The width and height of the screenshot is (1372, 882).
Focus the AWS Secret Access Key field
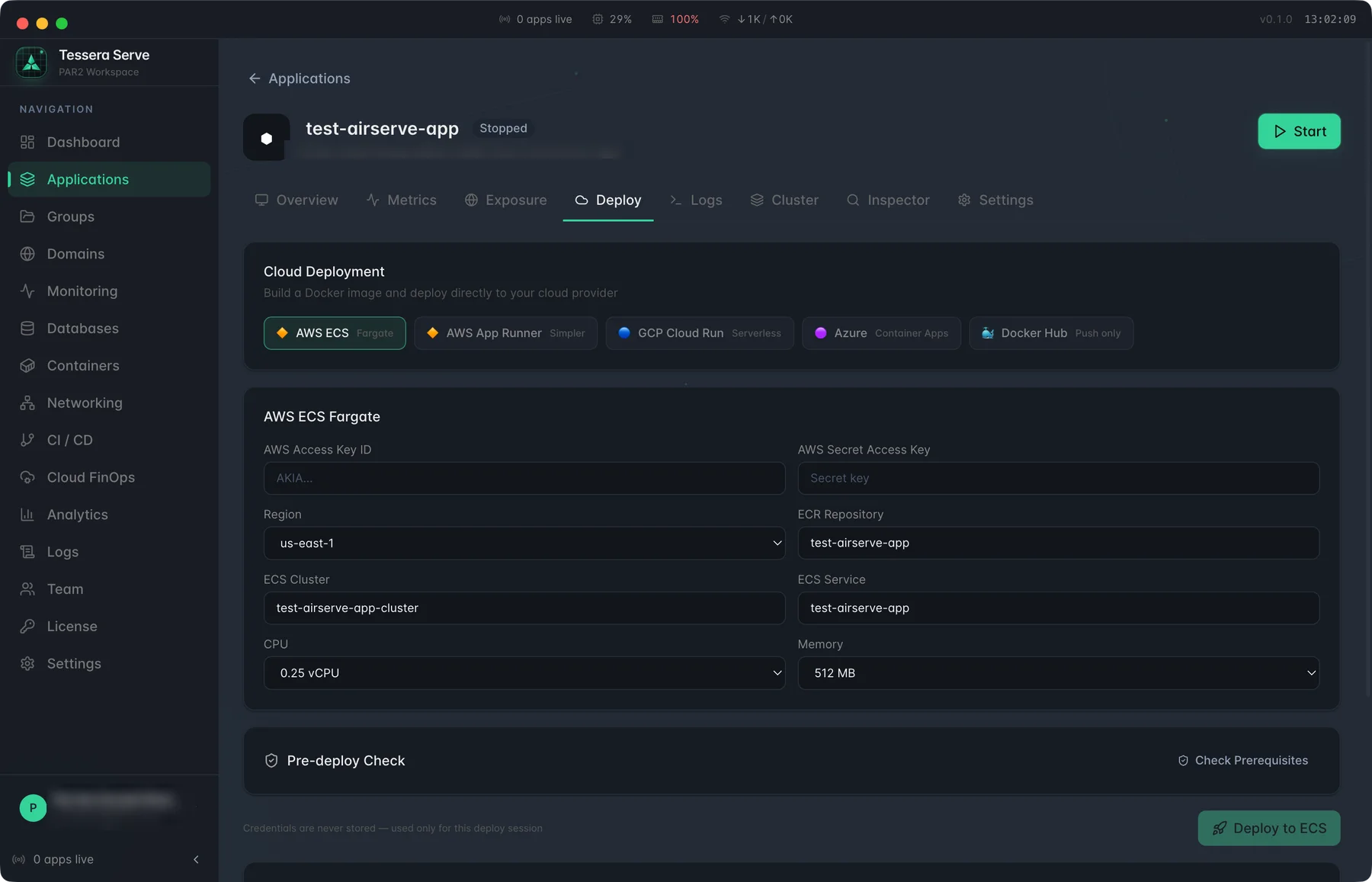coord(1058,479)
